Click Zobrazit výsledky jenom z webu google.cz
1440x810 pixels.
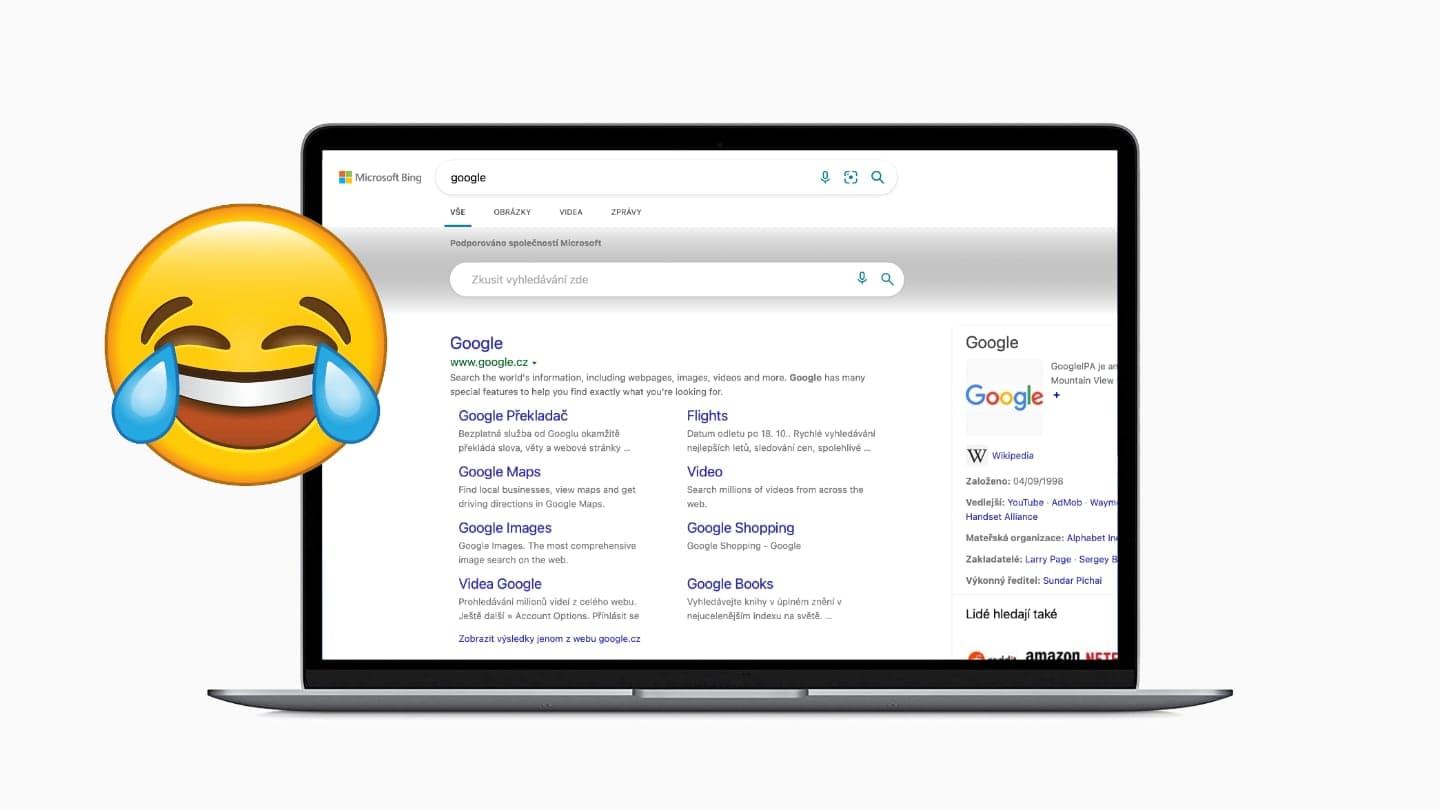click(549, 638)
